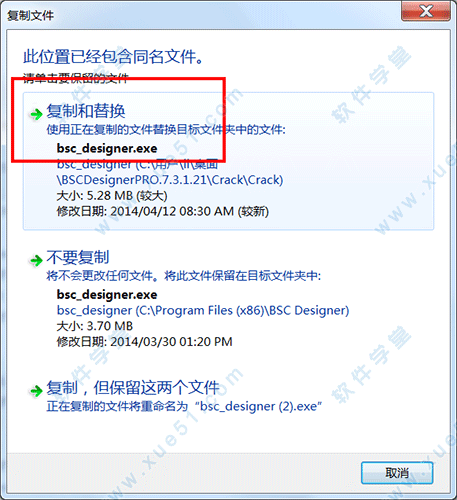Click the Program Files (x86) path link
The image size is (457, 500).
(x=203, y=310)
